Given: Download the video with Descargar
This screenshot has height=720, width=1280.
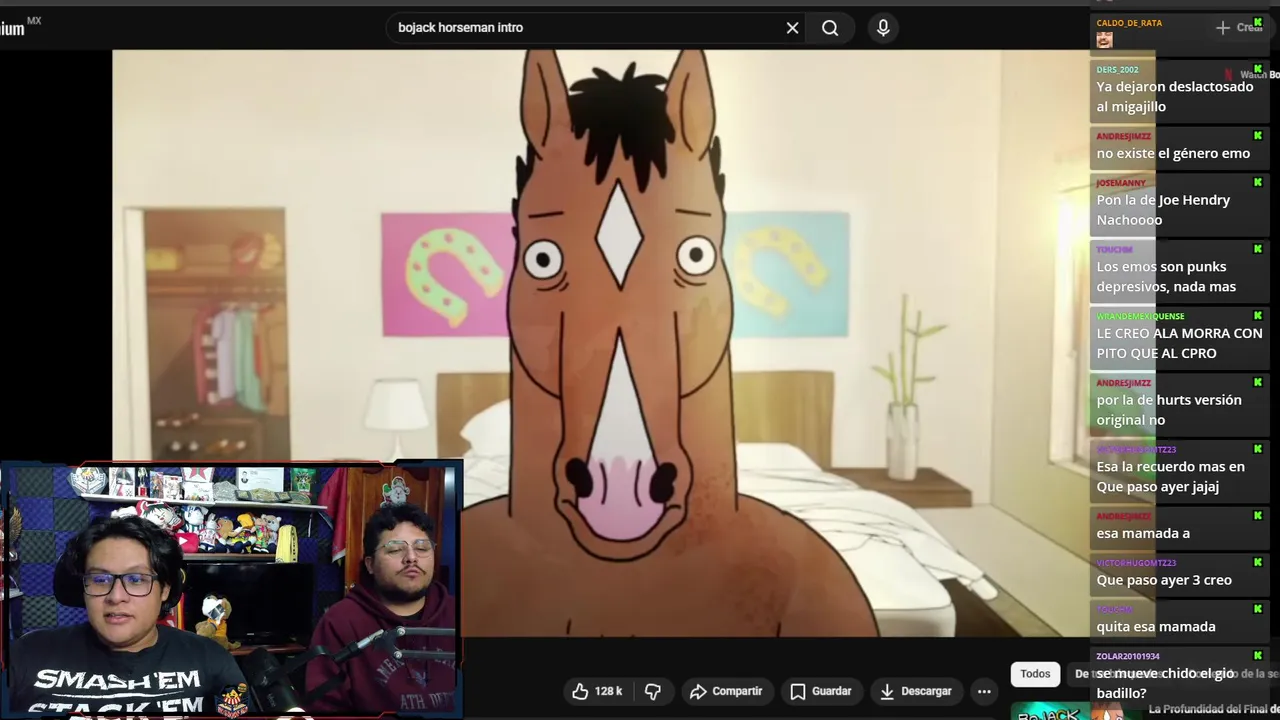Looking at the screenshot, I should click(916, 691).
